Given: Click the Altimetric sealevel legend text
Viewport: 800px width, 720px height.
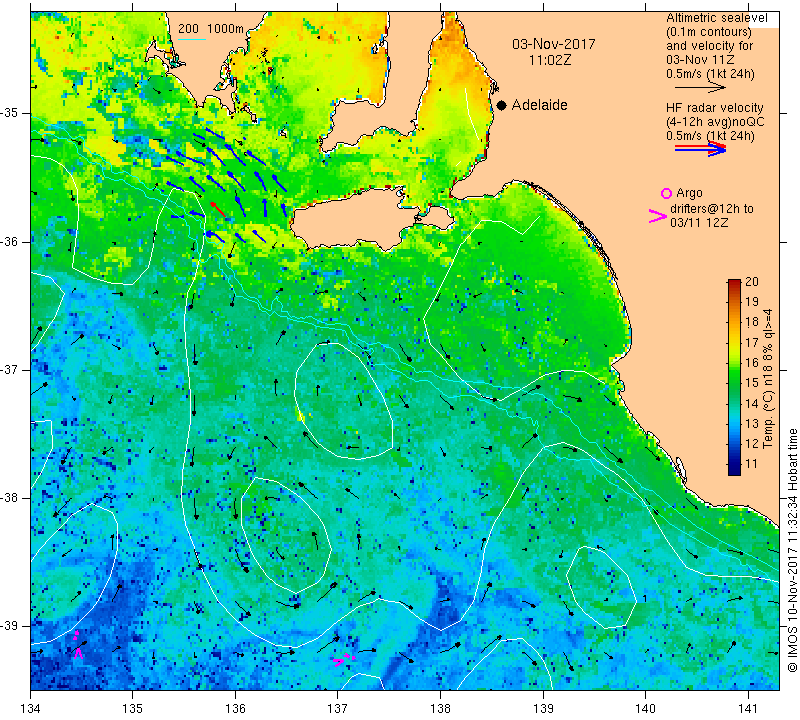Looking at the screenshot, I should [x=716, y=18].
